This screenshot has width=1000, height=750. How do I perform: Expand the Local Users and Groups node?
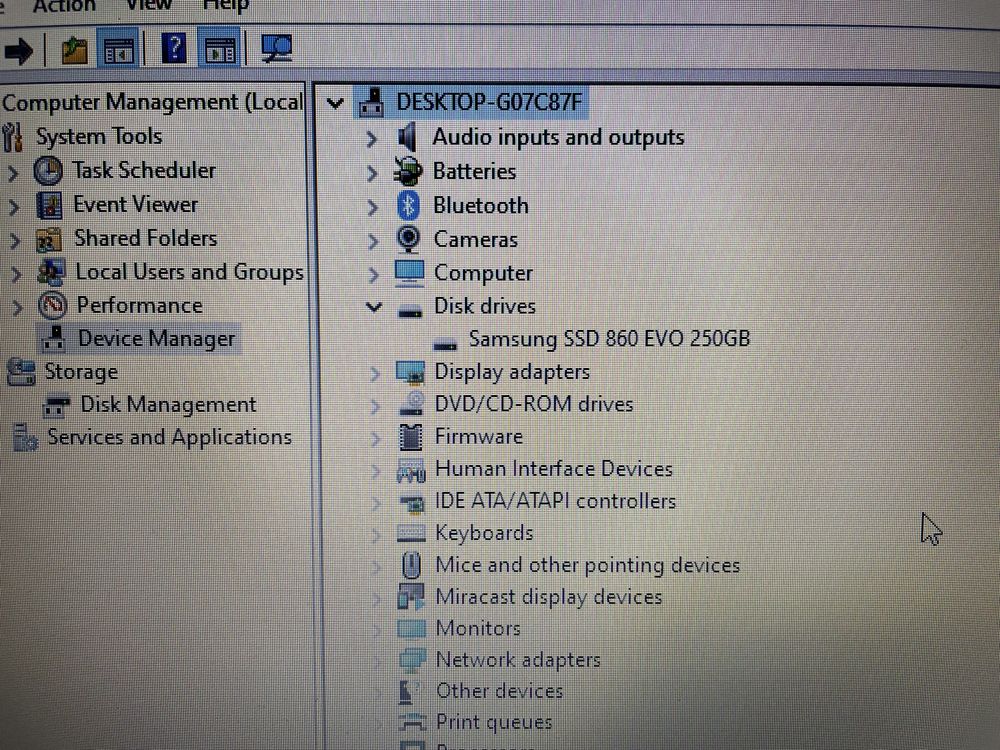pyautogui.click(x=17, y=274)
